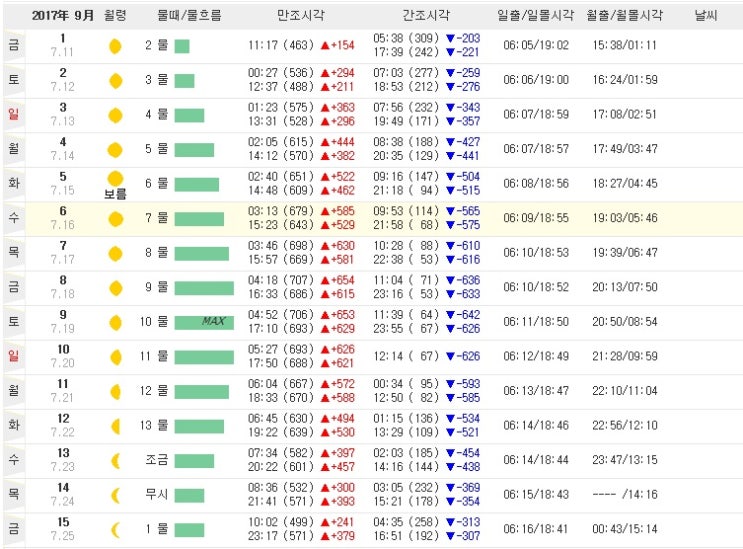Click the 수 weekday label on the highlighted row

(x=14, y=218)
